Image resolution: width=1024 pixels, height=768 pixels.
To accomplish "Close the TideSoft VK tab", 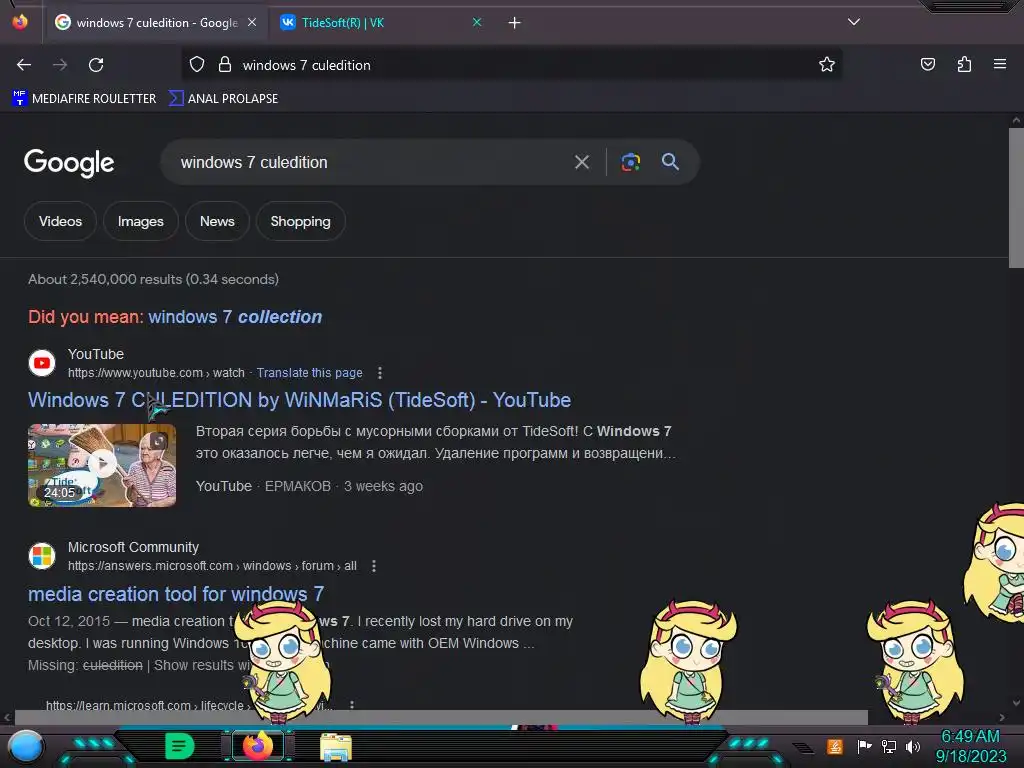I will click(x=477, y=22).
